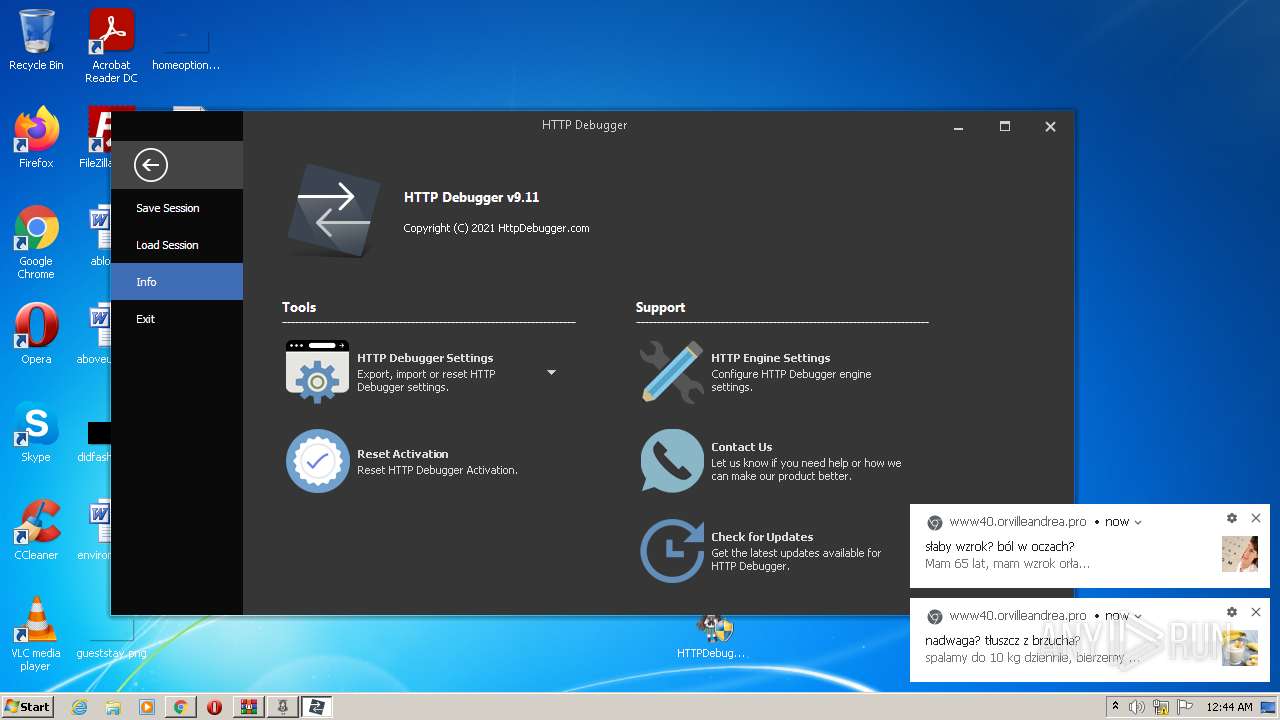The width and height of the screenshot is (1280, 720).
Task: Click the 'słaby wzrok? ból w oczach?' headline
Action: [x=1000, y=547]
